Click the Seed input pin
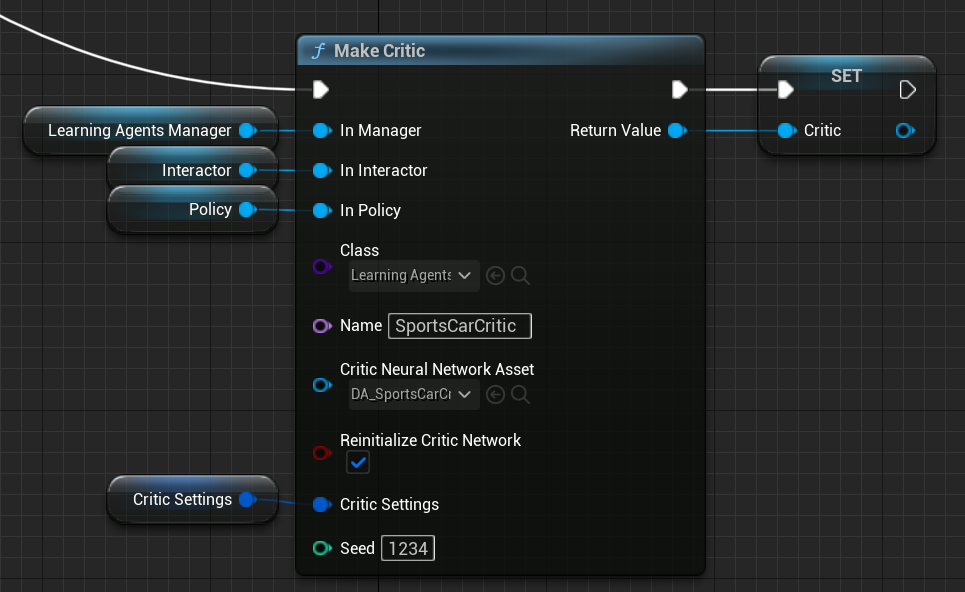 322,548
